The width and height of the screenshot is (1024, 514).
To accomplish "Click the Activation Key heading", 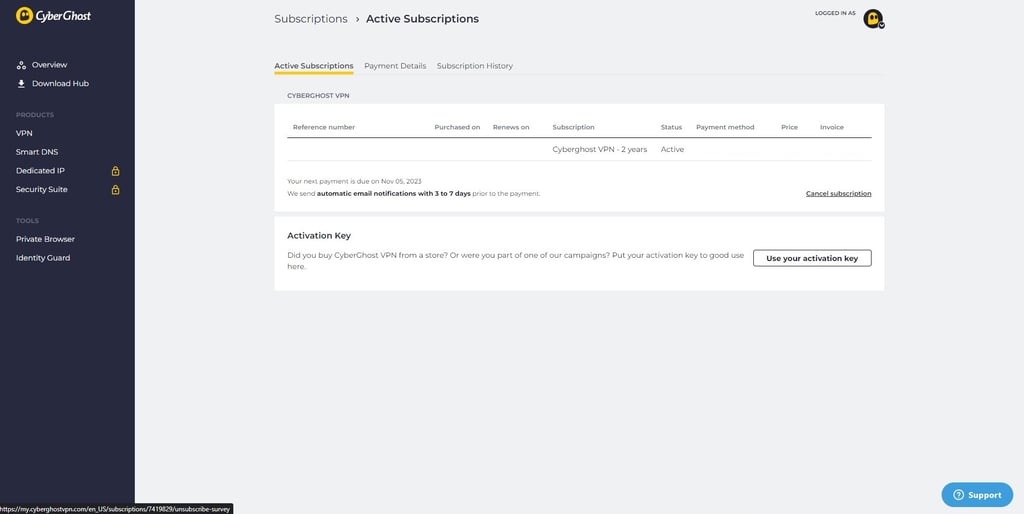I will click(x=319, y=236).
